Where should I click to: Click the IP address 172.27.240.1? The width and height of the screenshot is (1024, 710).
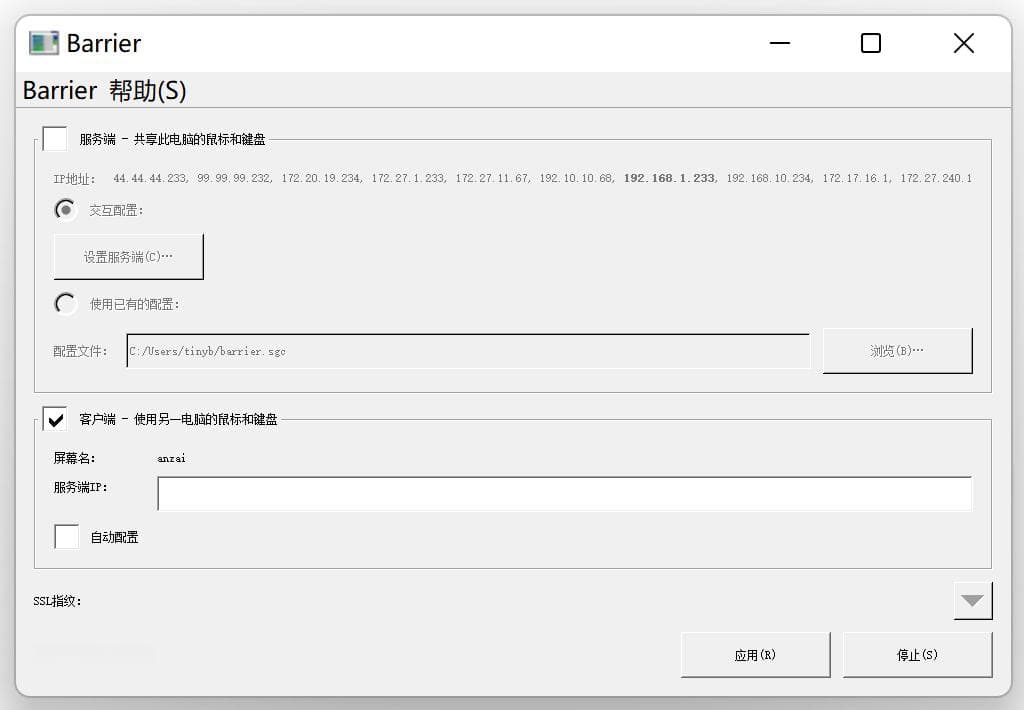pyautogui.click(x=936, y=178)
